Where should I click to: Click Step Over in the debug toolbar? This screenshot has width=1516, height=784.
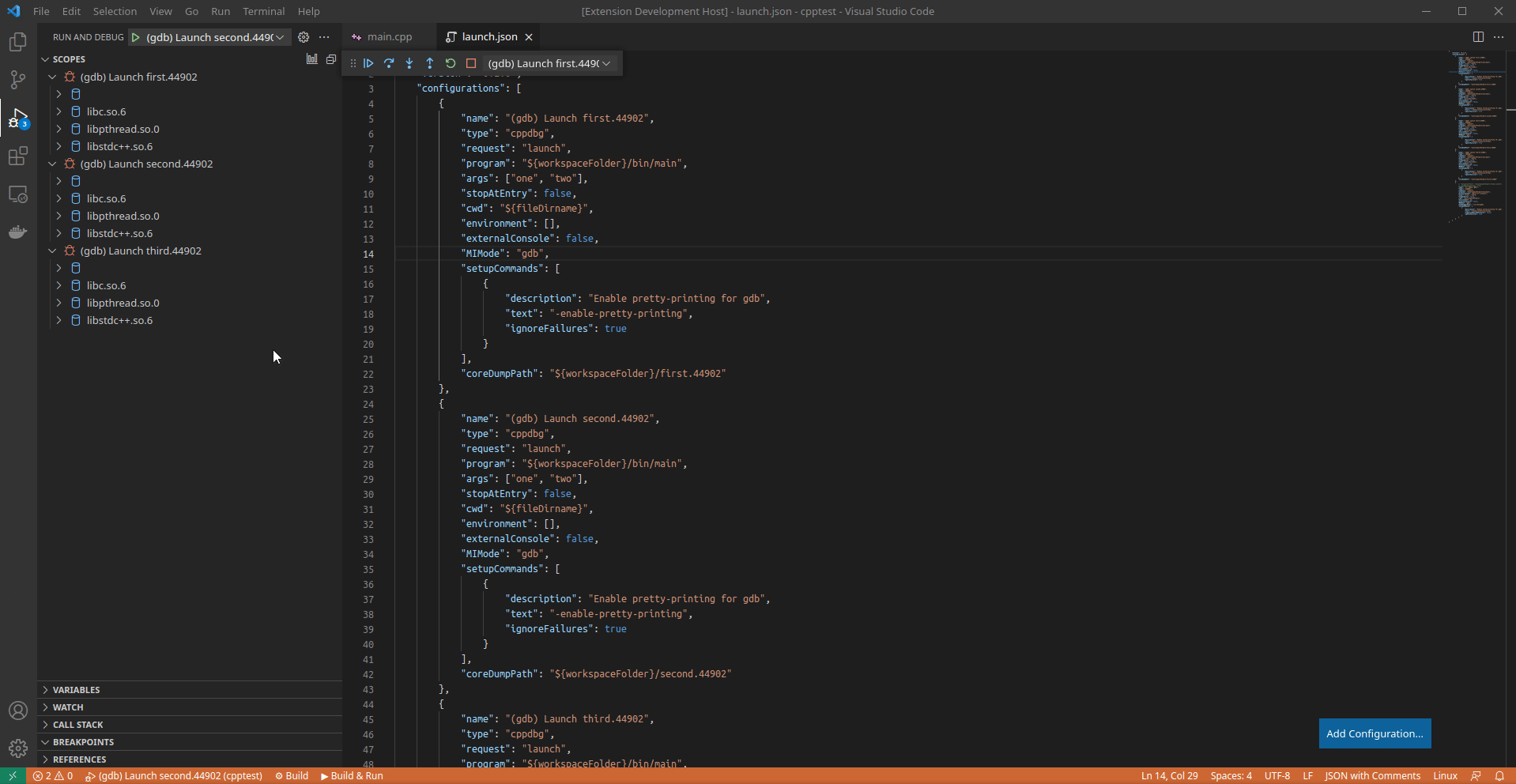(389, 63)
